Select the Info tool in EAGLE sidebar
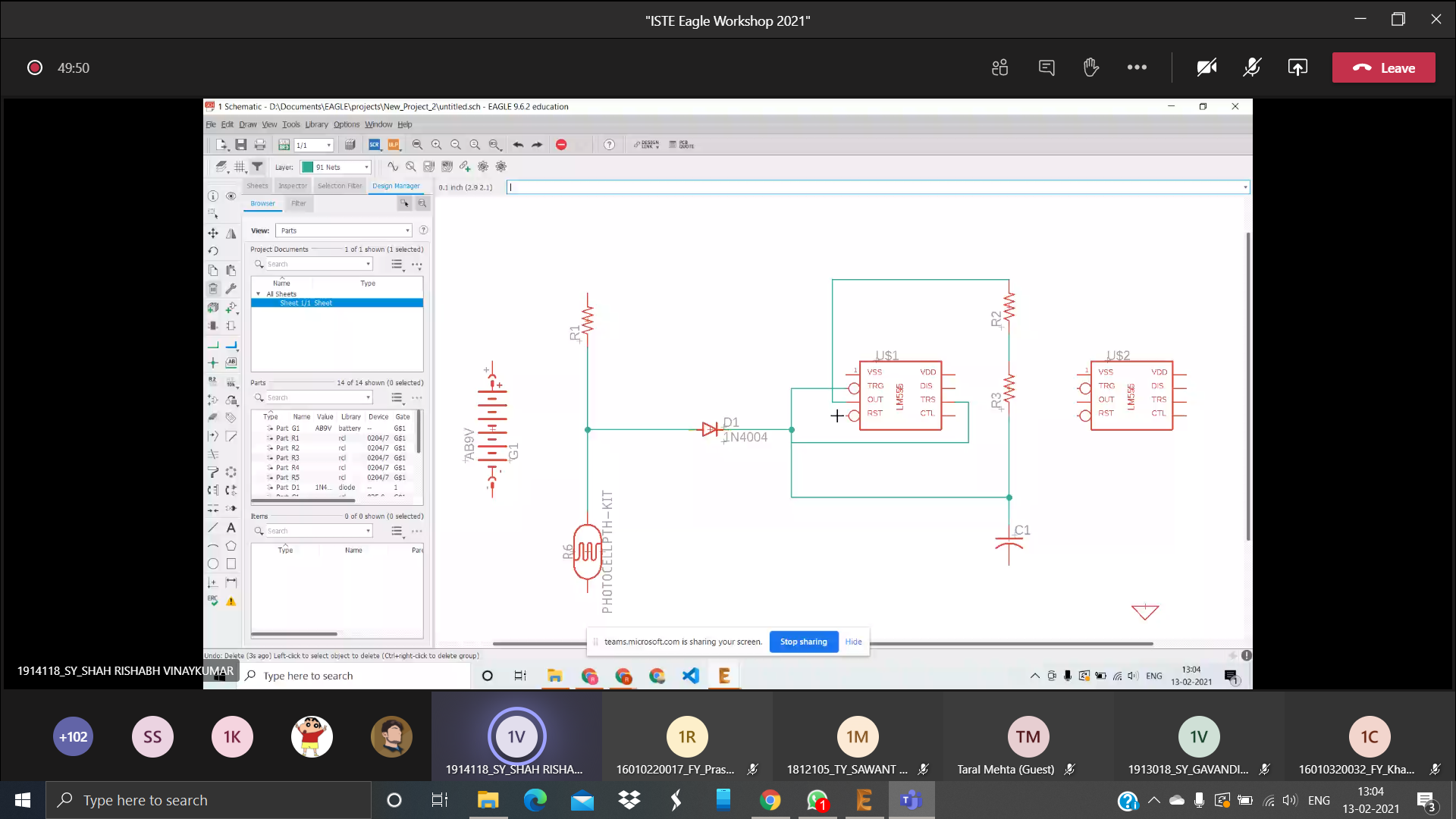The height and width of the screenshot is (819, 1456). 213,196
